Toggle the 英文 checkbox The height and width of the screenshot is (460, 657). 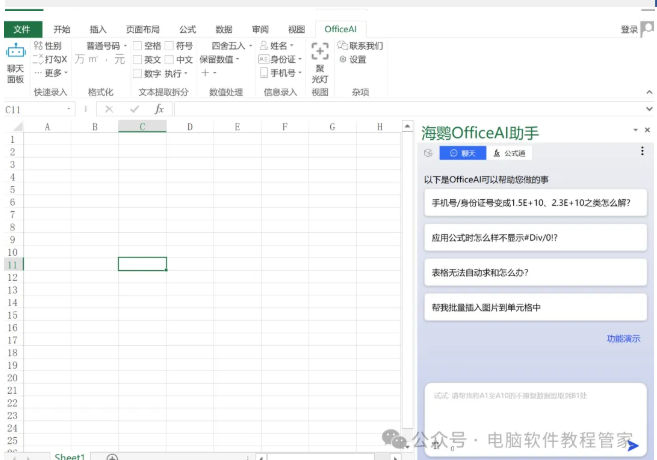(137, 59)
